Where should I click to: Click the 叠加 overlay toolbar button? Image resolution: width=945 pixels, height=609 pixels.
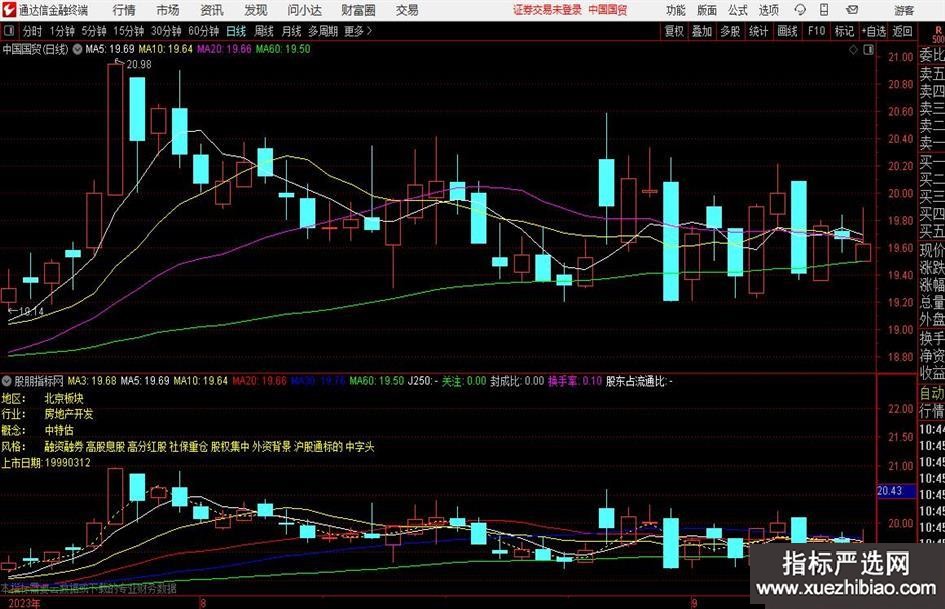tap(702, 31)
